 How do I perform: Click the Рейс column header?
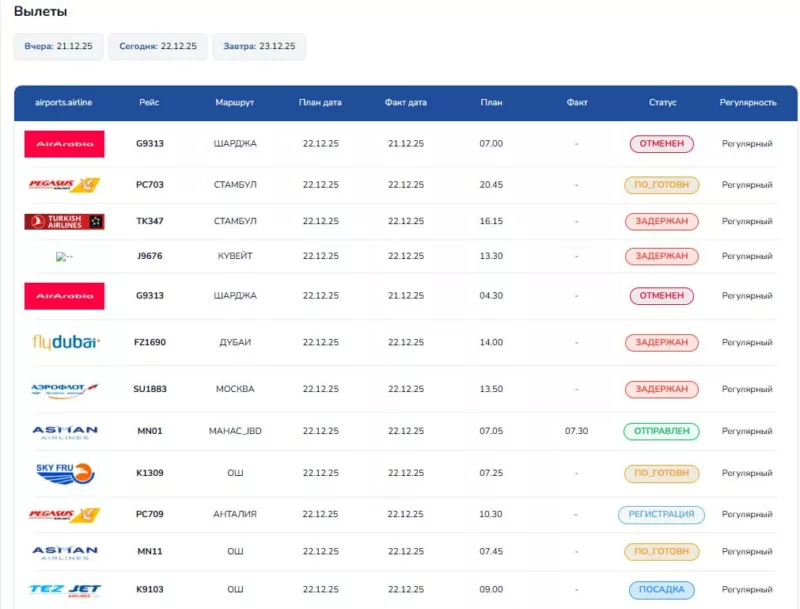tap(150, 102)
